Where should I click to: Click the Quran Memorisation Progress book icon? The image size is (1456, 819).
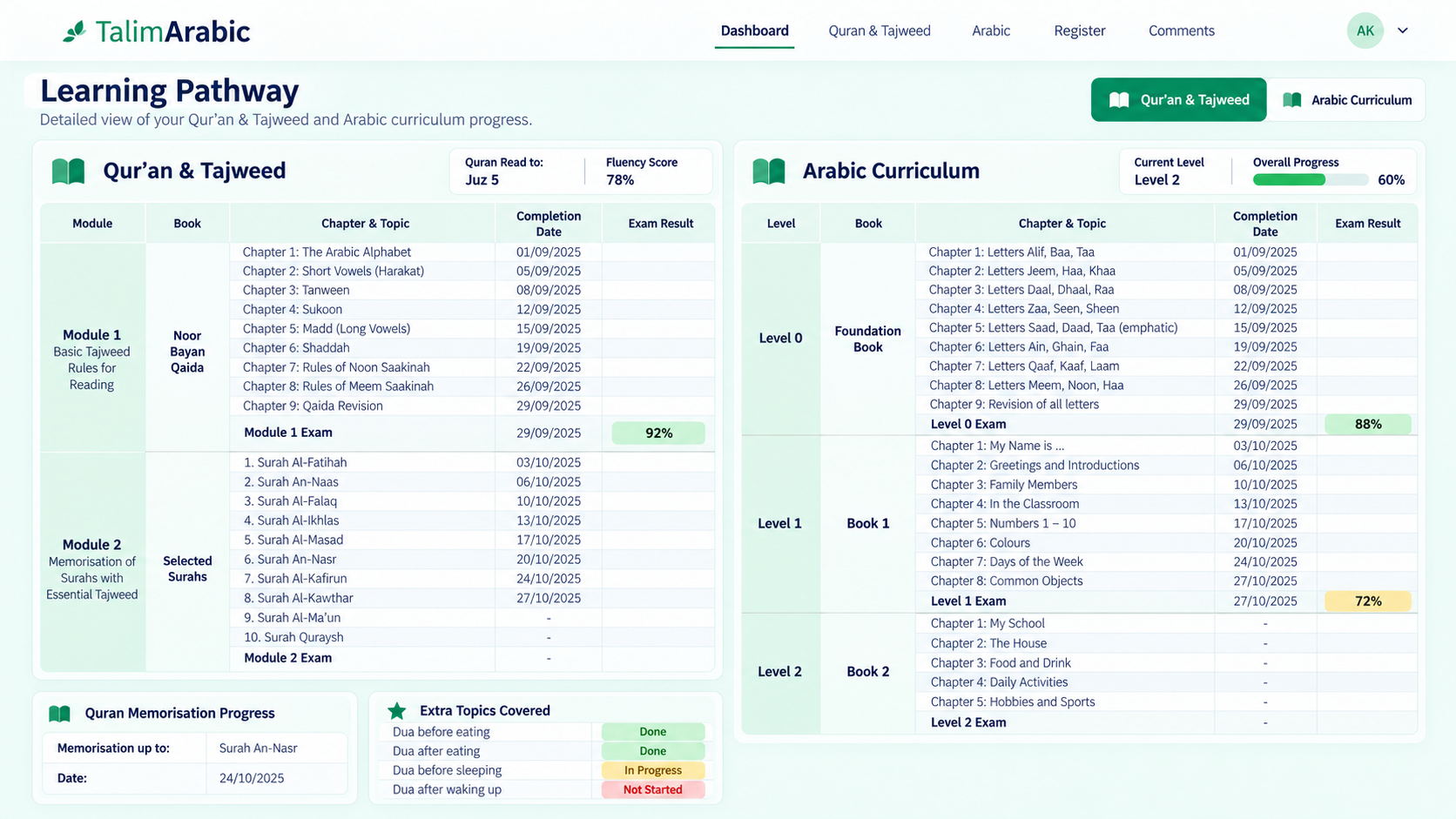[x=59, y=714]
